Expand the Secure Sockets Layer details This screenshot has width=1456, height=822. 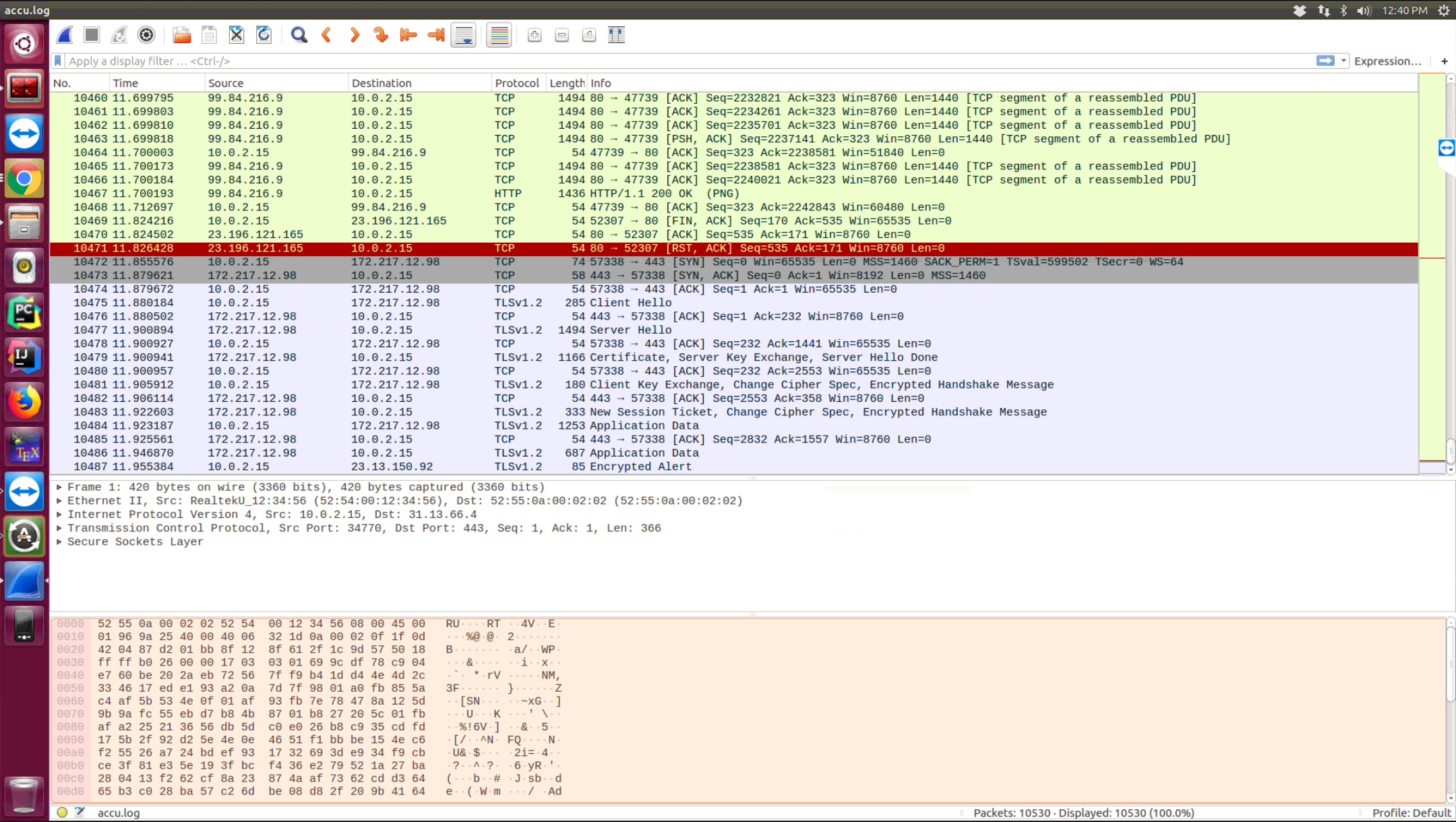[x=59, y=541]
